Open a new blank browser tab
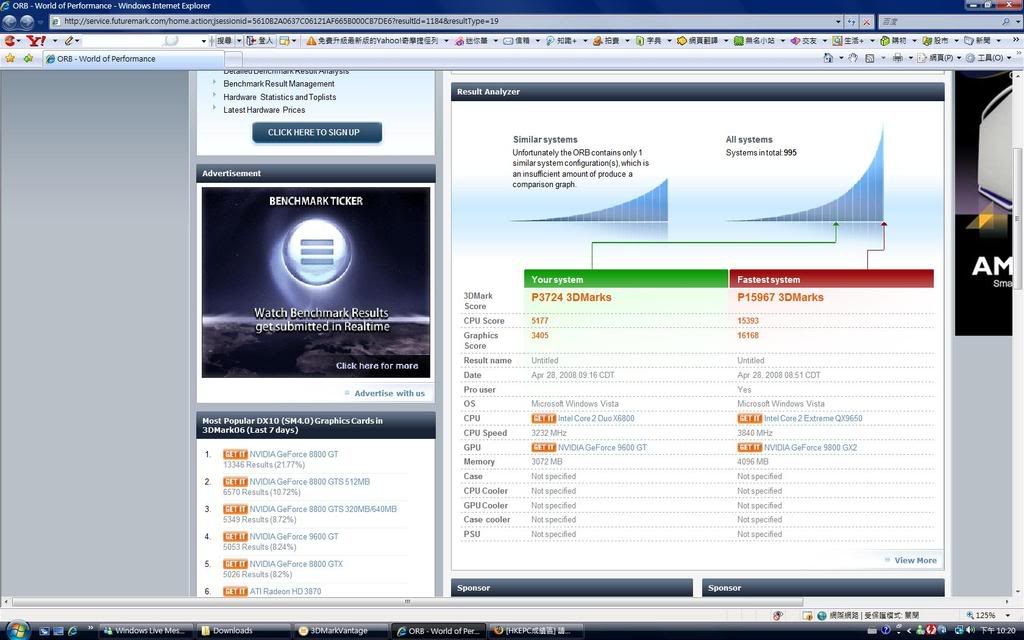 pyautogui.click(x=233, y=59)
